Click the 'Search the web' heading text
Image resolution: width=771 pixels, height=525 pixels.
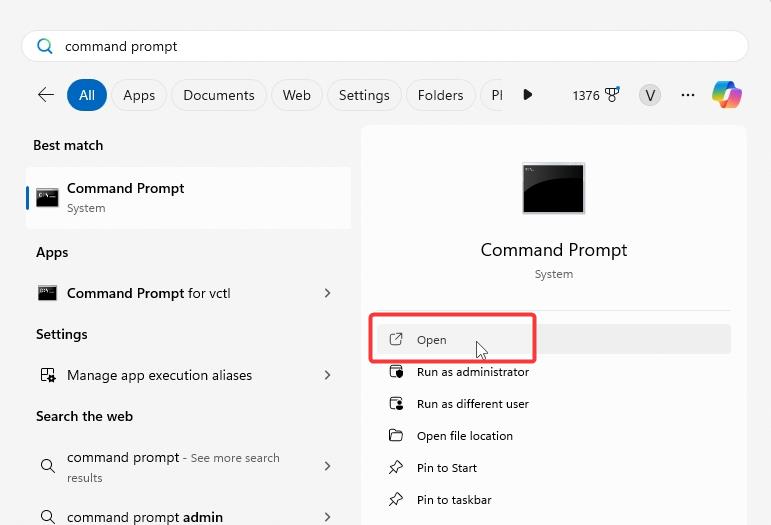(85, 416)
